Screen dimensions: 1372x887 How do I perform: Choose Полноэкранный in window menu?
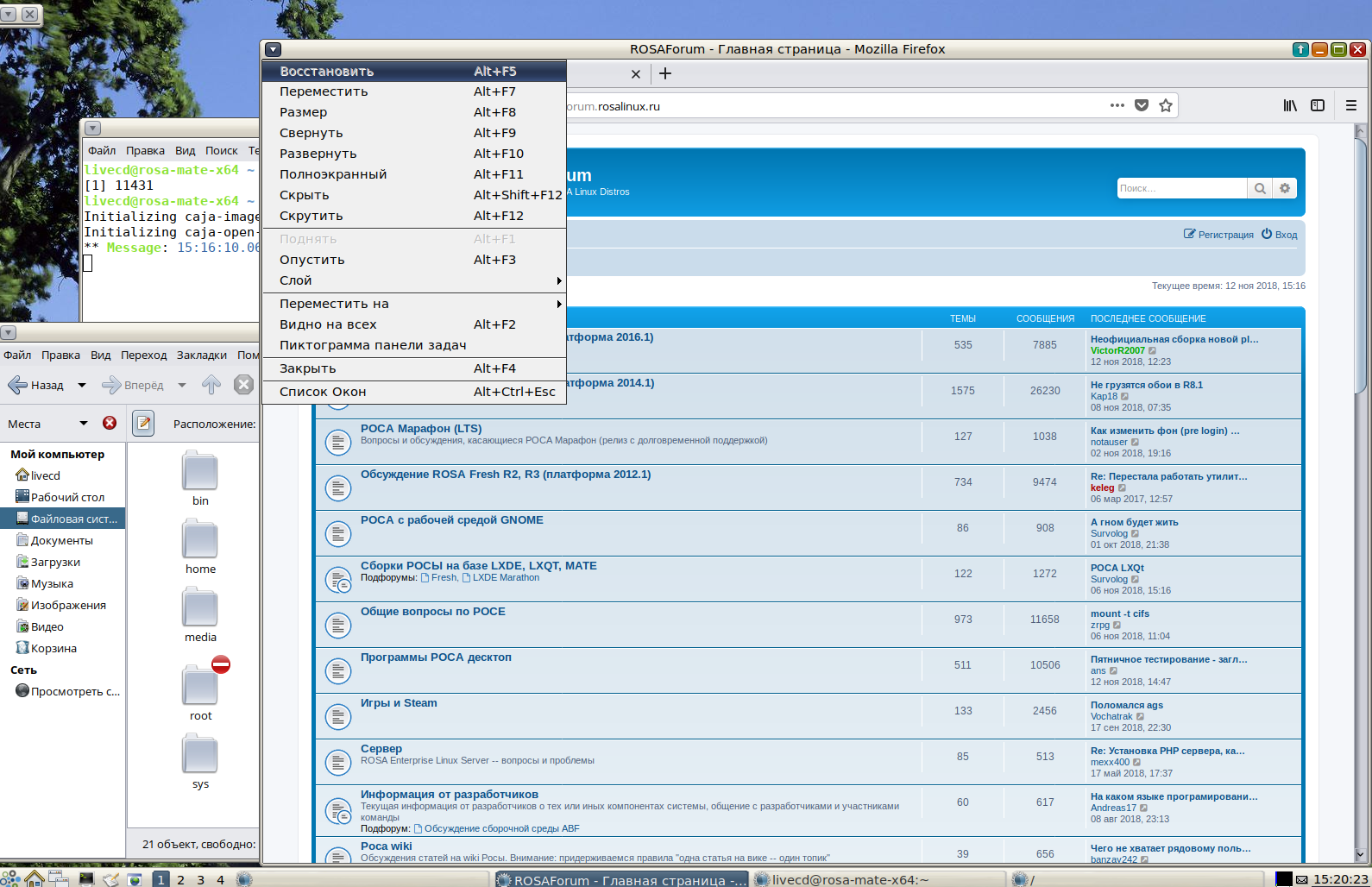click(x=414, y=174)
